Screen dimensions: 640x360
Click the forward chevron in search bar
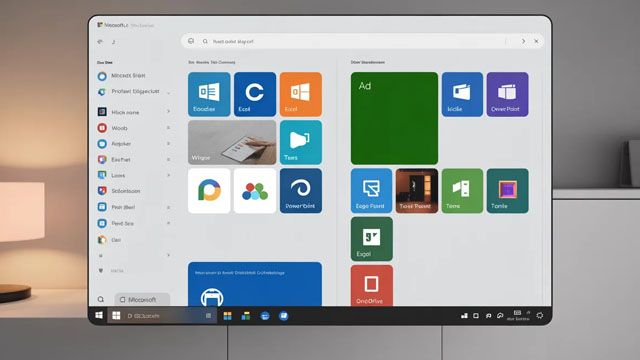point(523,41)
